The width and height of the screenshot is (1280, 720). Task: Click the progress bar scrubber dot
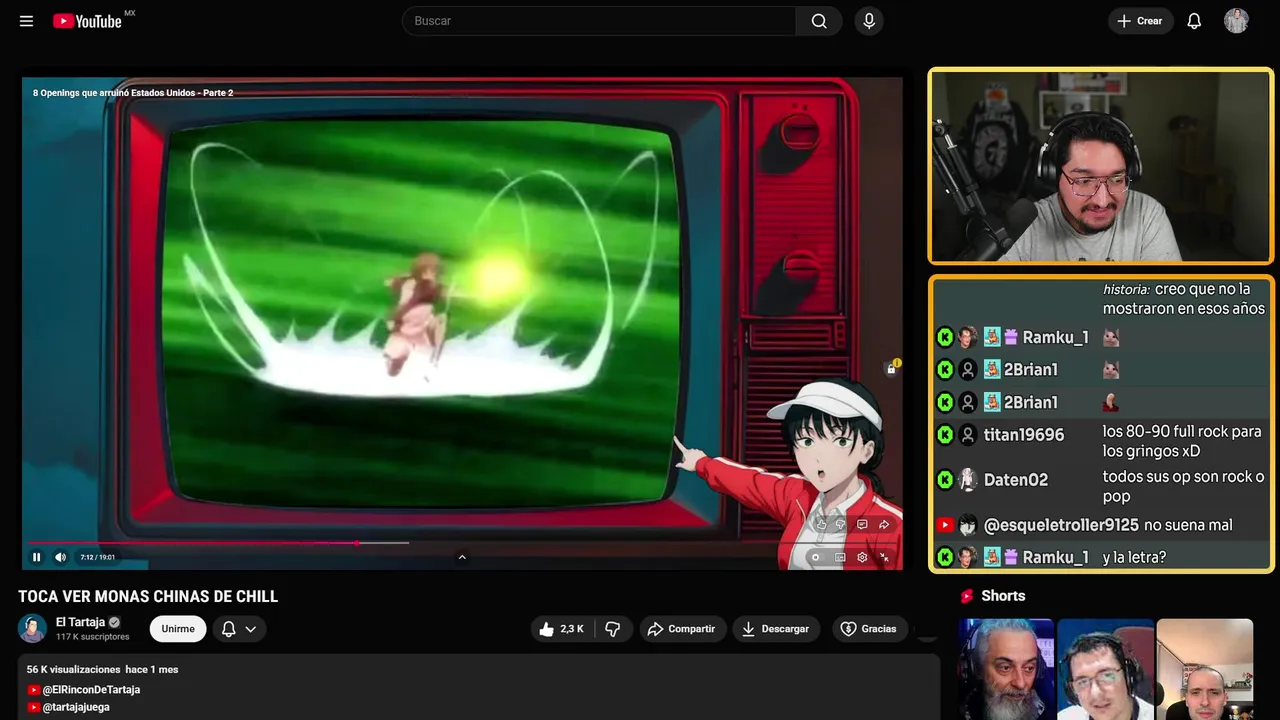pos(357,543)
